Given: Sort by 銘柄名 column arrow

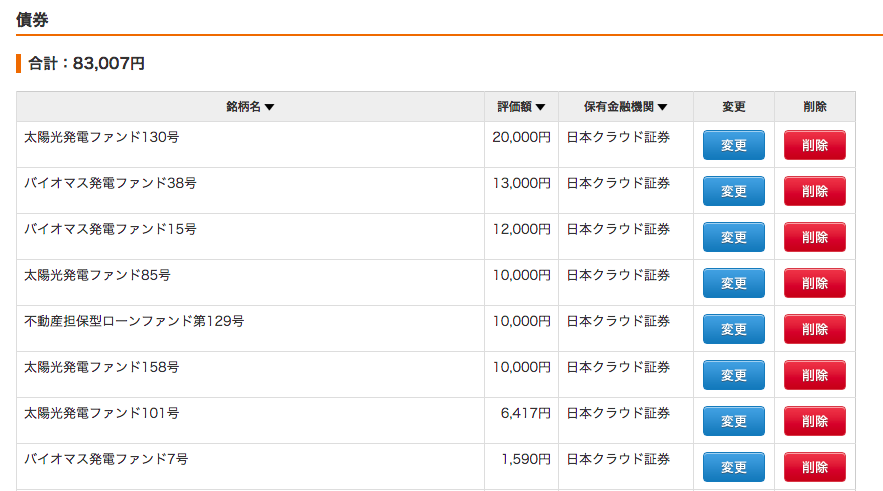Looking at the screenshot, I should coord(269,107).
